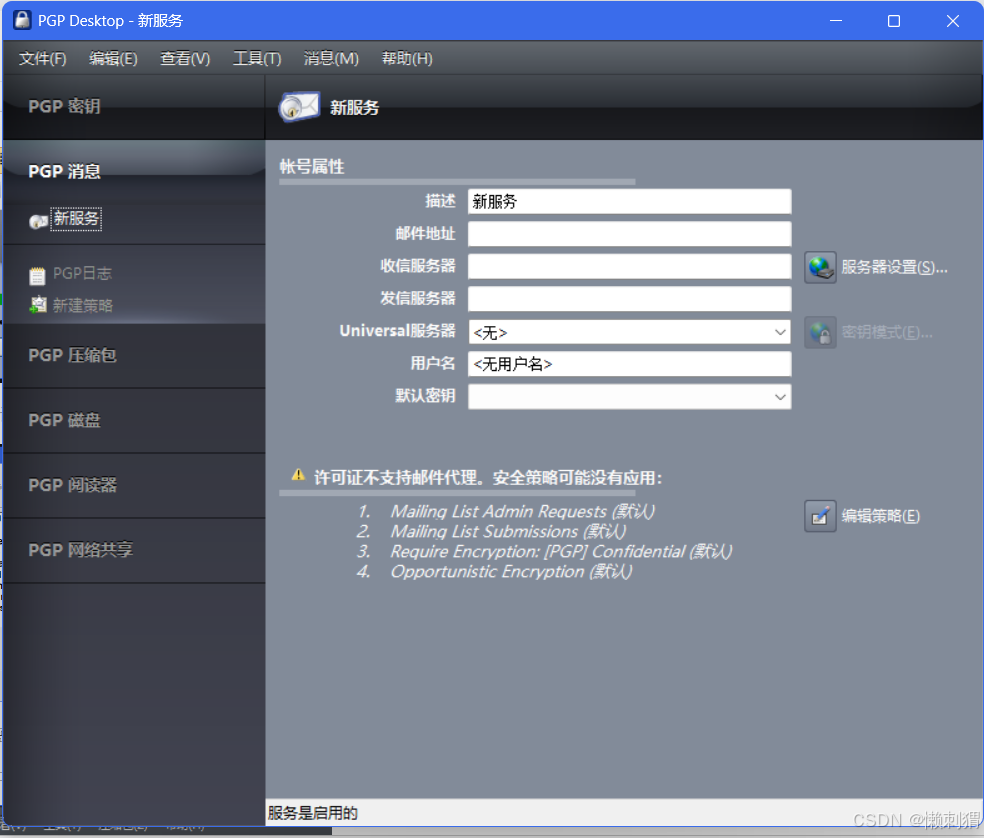Click the 密钥模式(E)... button label

(887, 332)
